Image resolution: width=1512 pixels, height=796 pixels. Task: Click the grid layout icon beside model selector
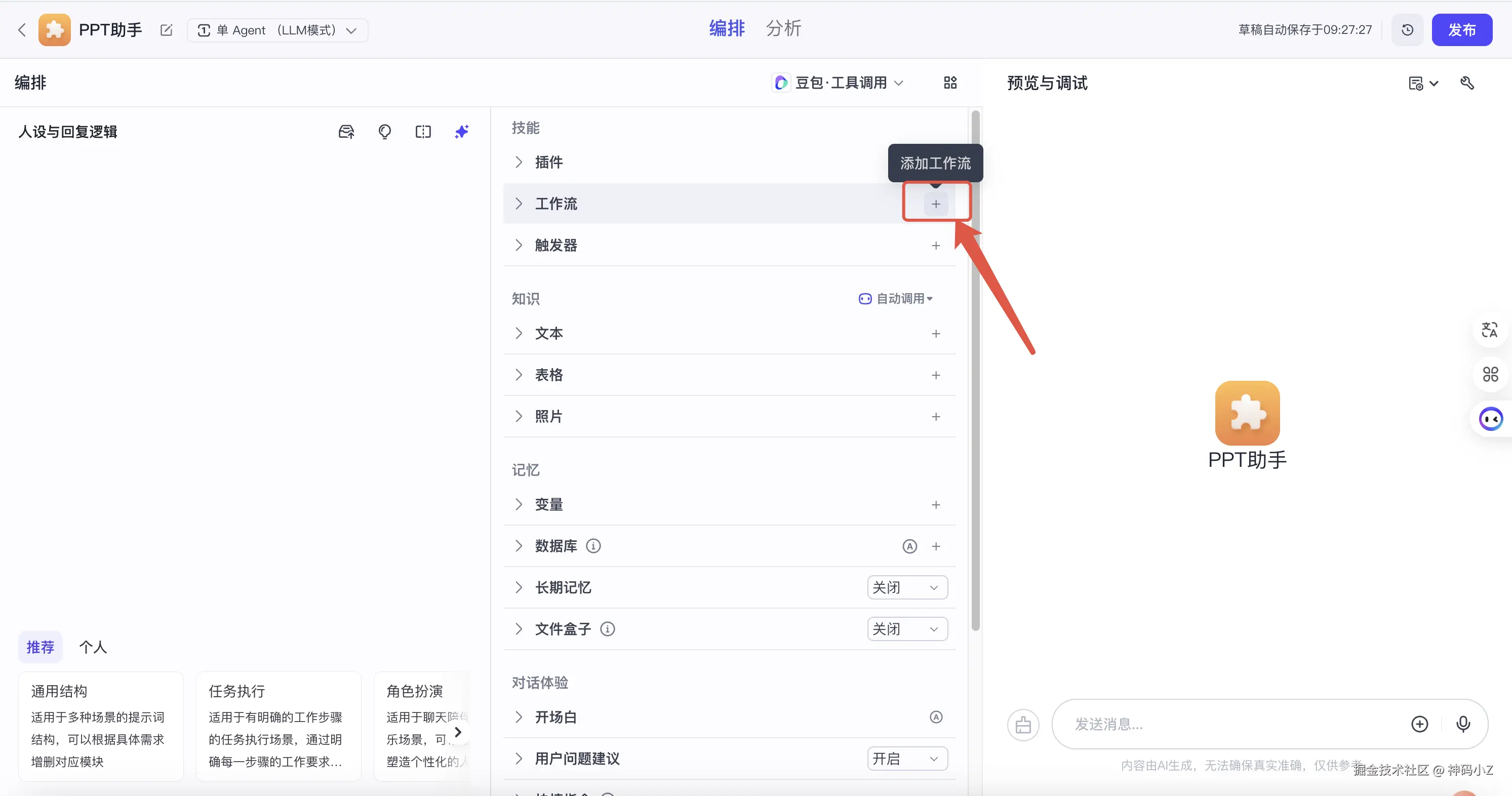[x=950, y=83]
